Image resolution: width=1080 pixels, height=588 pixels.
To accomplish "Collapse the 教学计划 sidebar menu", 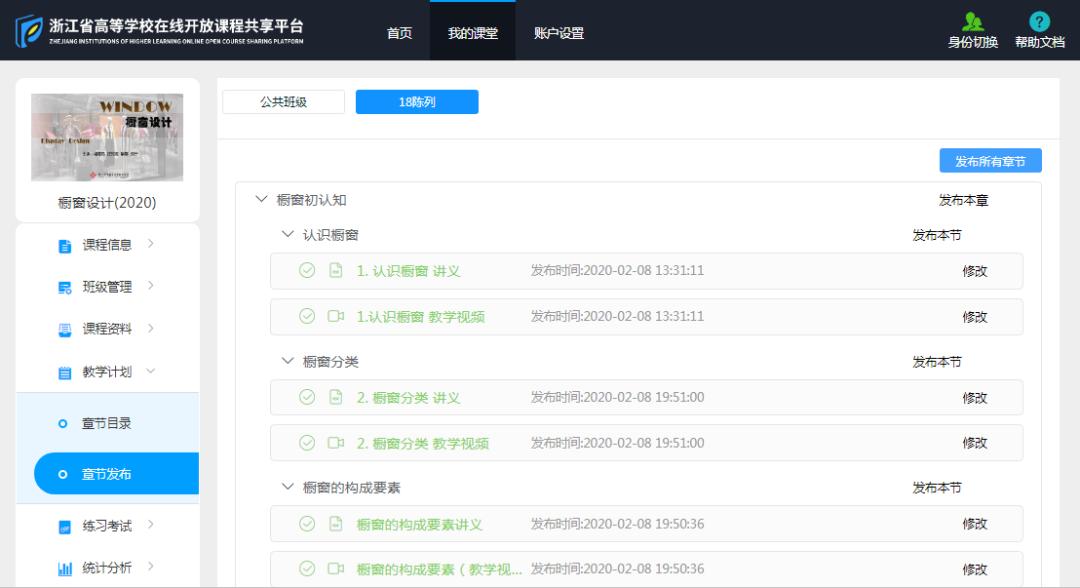I will [x=151, y=372].
